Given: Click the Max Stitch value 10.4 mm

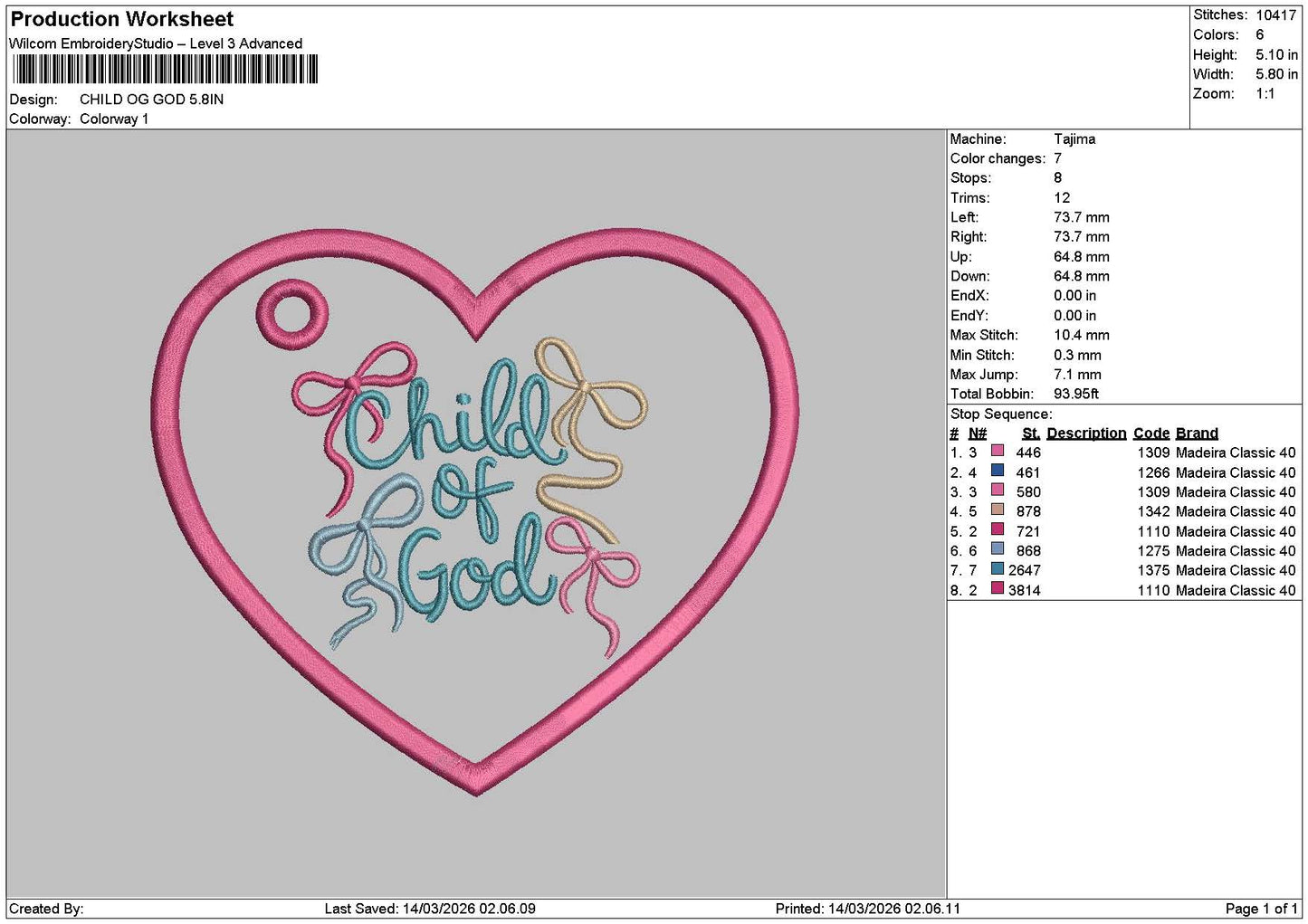Looking at the screenshot, I should 1082,335.
